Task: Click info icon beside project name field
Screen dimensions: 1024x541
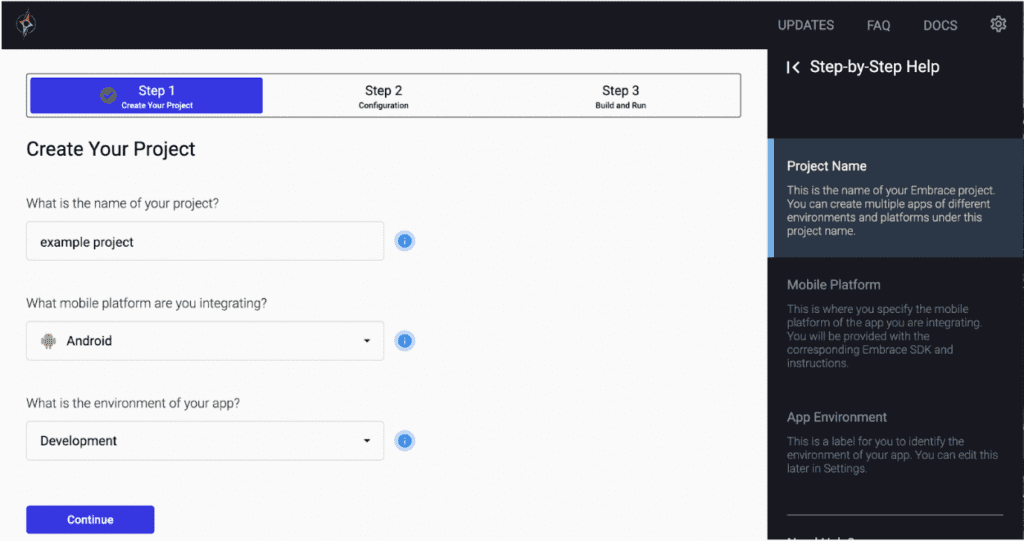Action: click(405, 241)
